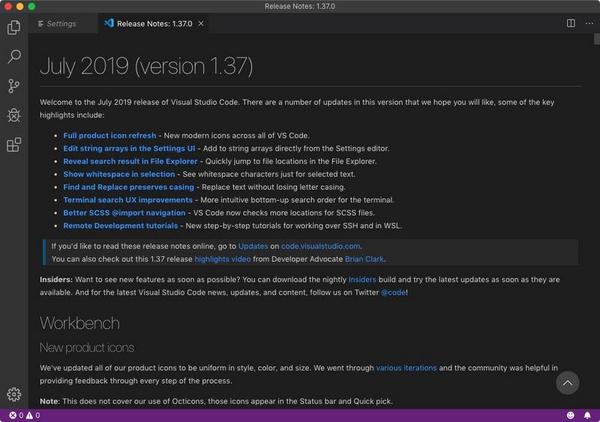The image size is (600, 422).
Task: Click the code.visualstudio.com link
Action: 321,246
